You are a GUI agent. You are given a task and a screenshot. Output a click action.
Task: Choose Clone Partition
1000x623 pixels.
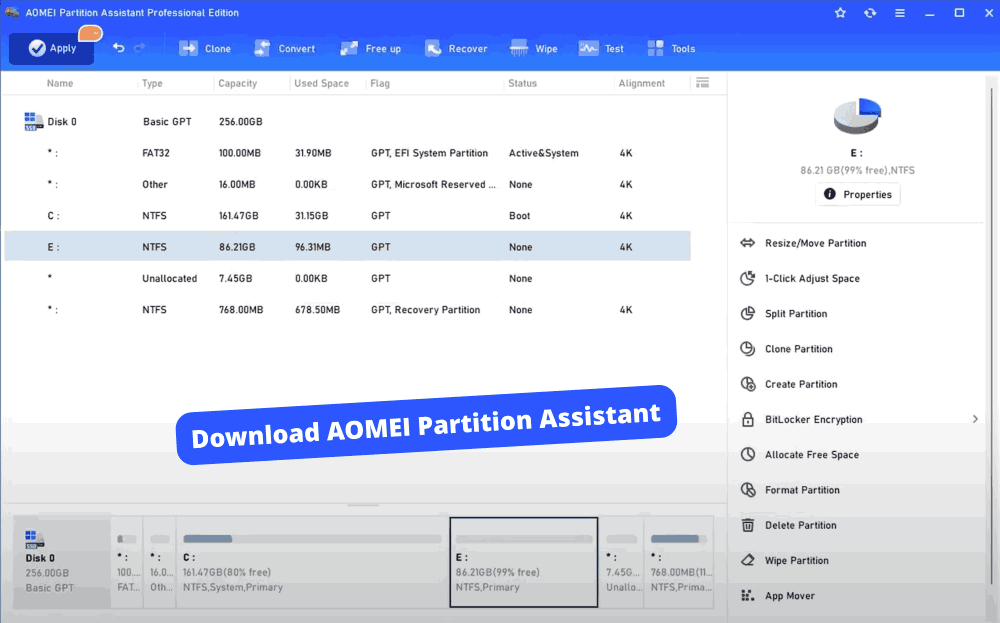tap(798, 349)
